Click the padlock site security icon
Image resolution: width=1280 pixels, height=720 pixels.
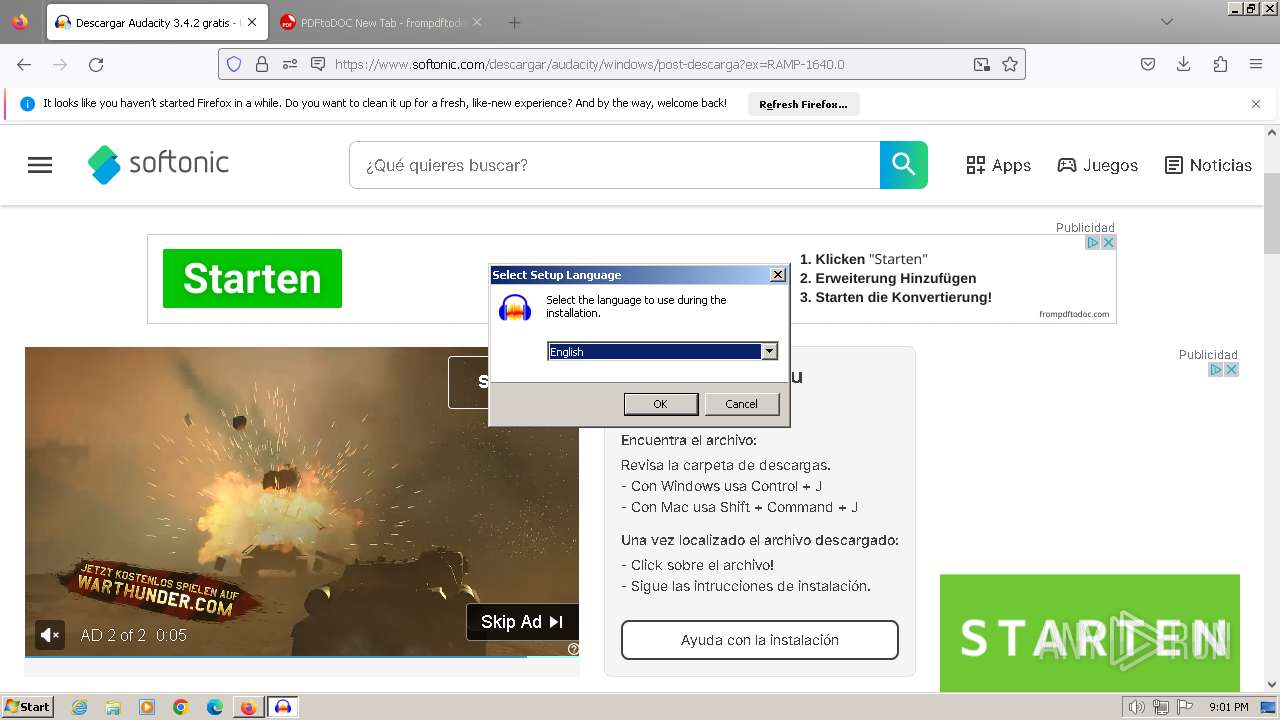point(262,64)
